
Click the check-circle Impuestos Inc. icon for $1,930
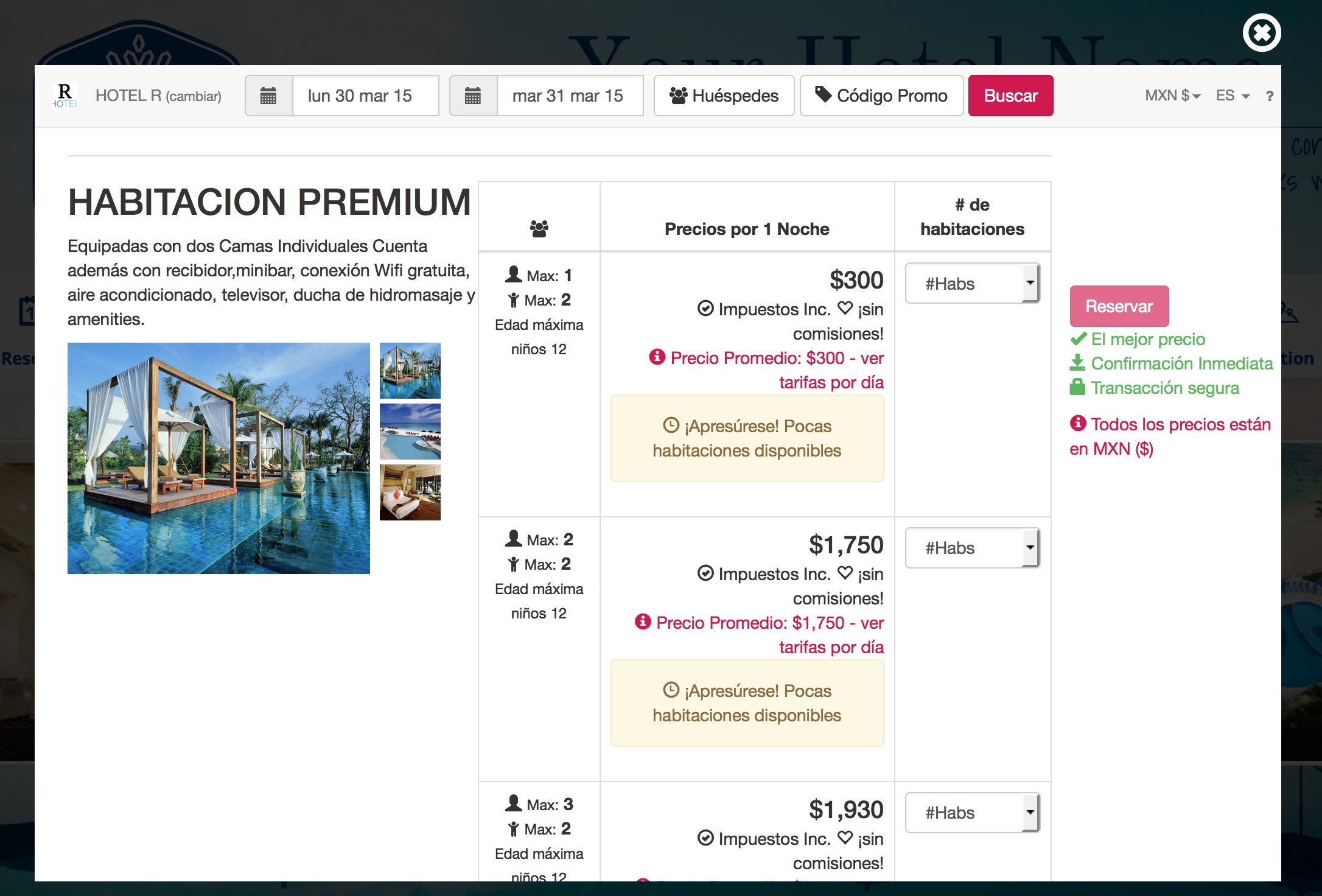[x=705, y=838]
